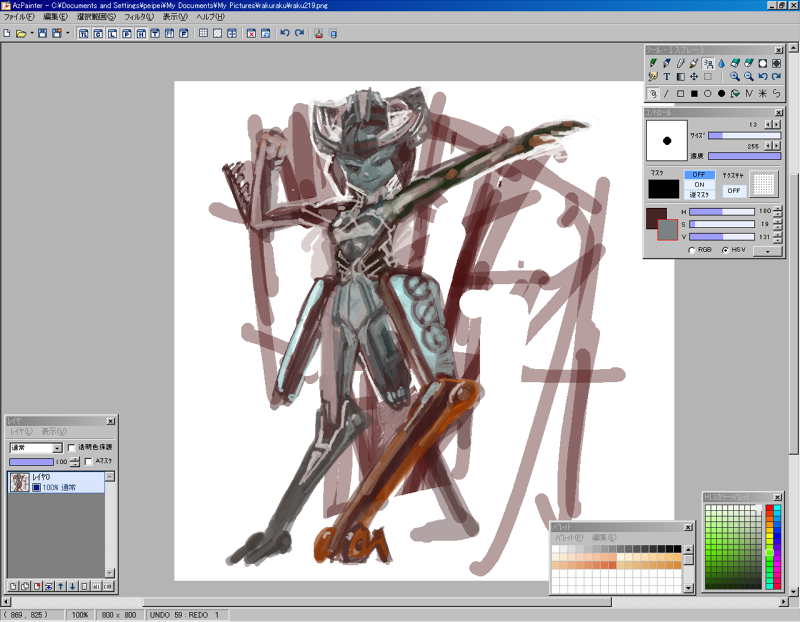
Task: Select the RGB radio button
Action: pos(692,250)
